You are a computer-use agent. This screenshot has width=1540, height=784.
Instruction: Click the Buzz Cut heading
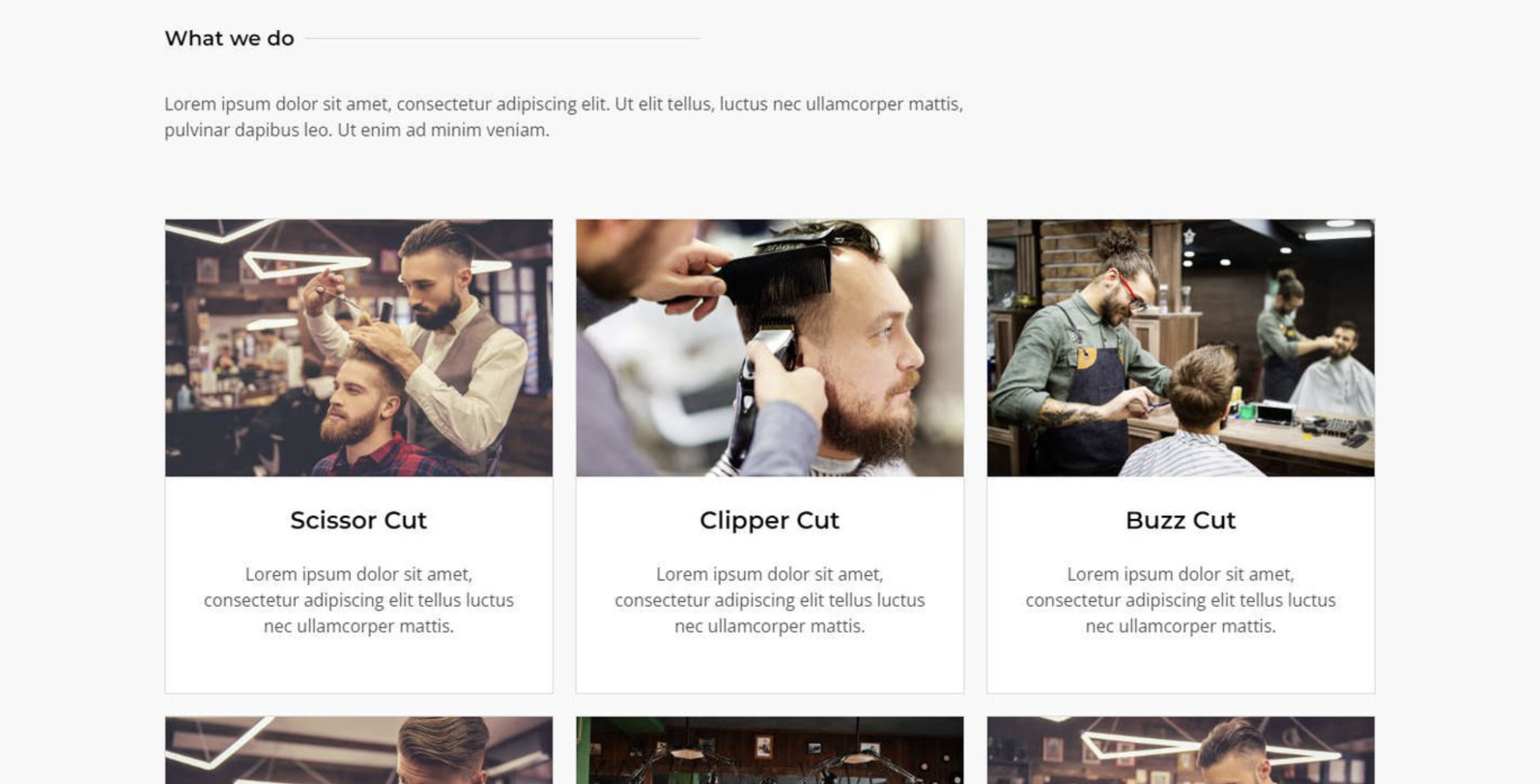1180,520
